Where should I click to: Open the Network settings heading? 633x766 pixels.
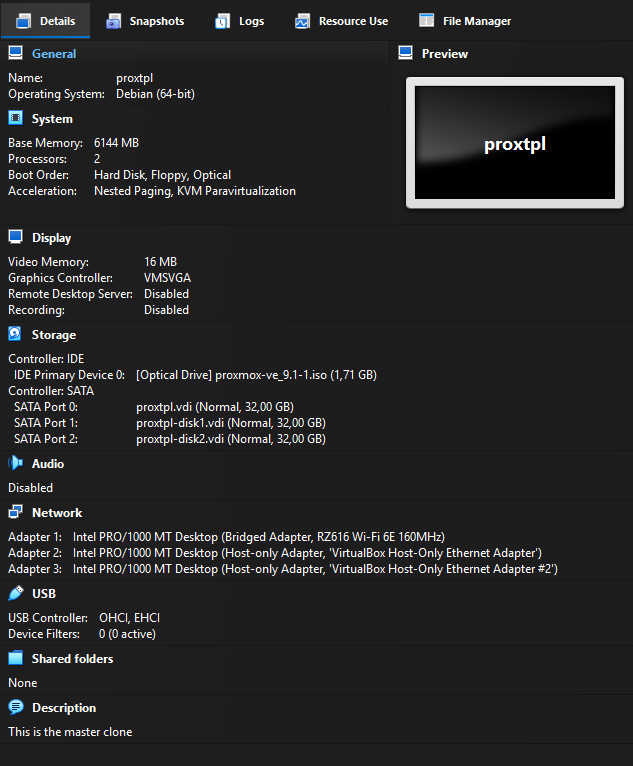click(57, 513)
